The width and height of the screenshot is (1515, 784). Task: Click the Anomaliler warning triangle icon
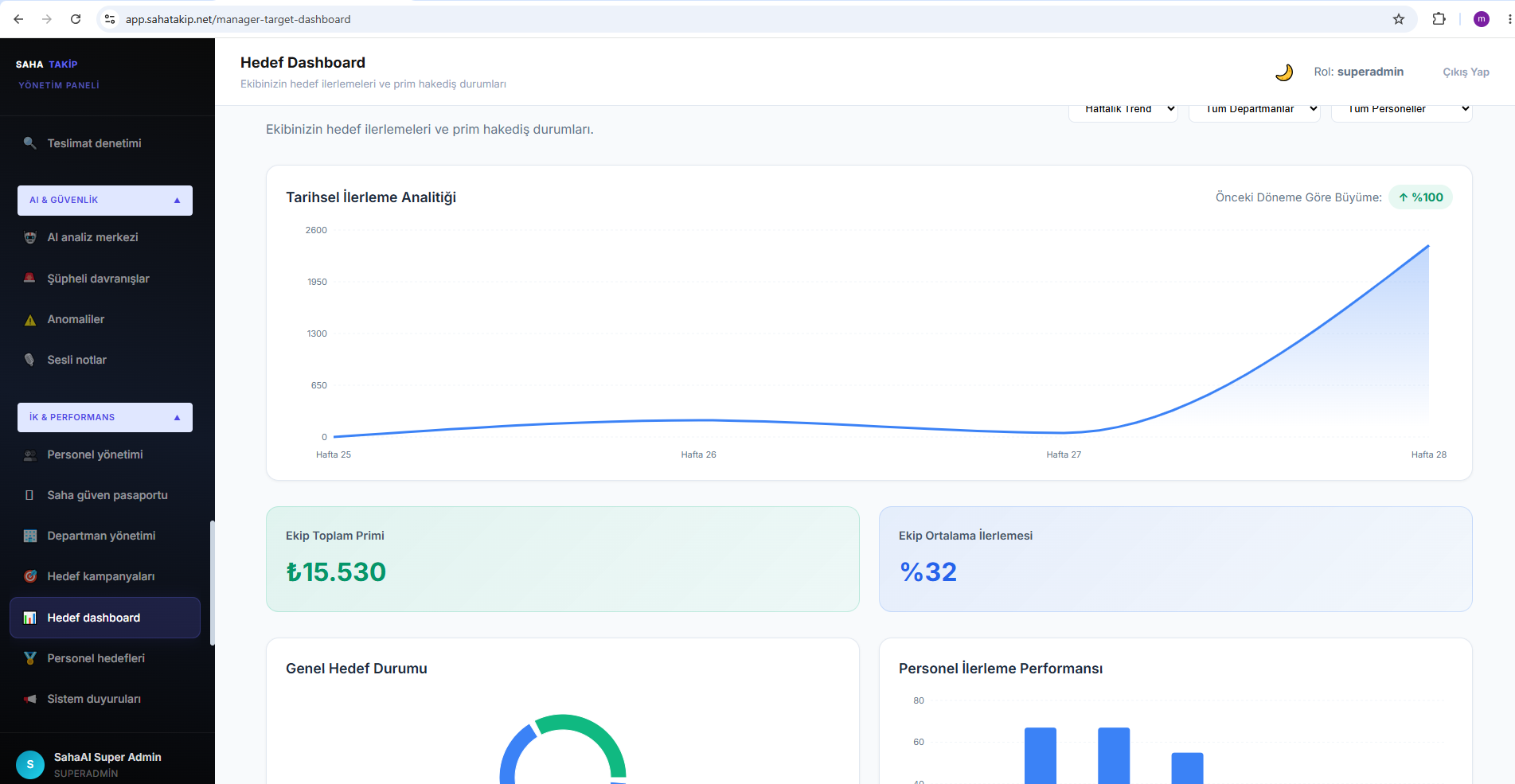[29, 320]
